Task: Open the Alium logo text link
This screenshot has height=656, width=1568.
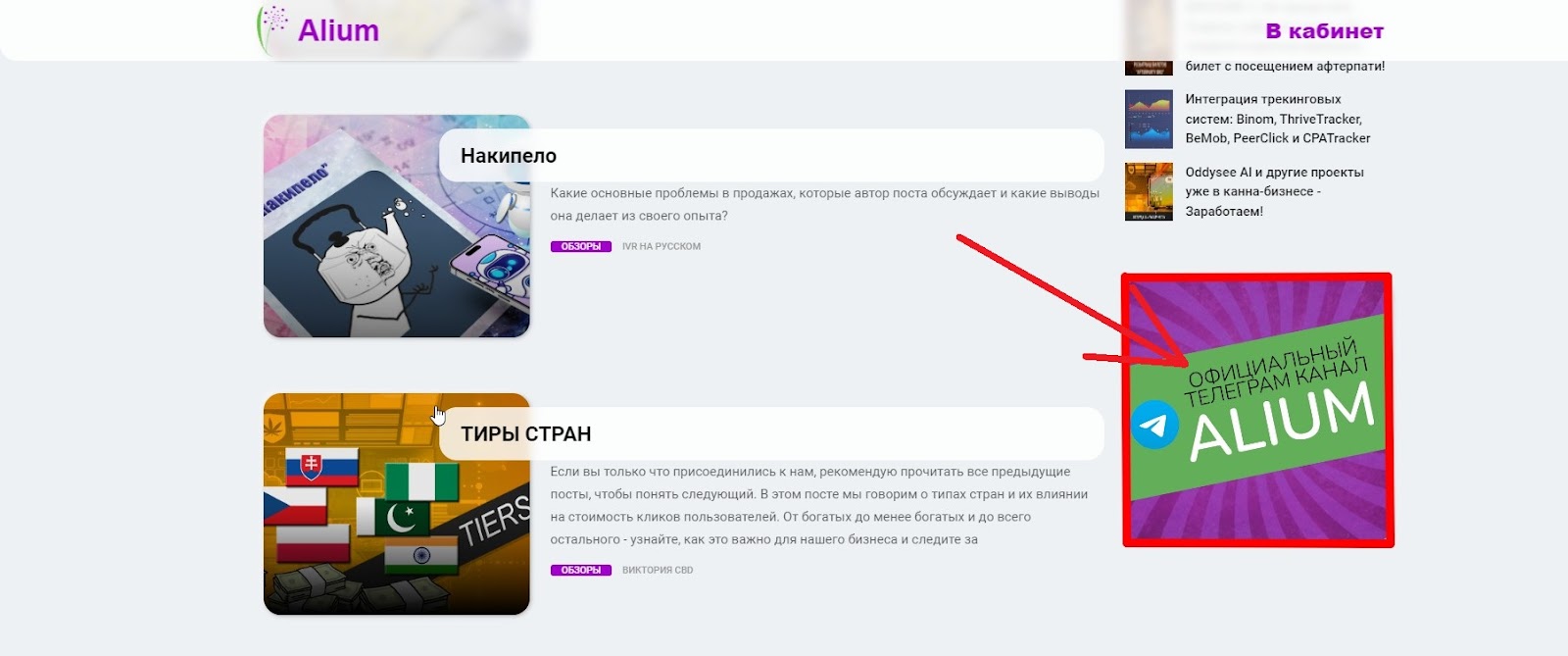Action: click(x=338, y=30)
